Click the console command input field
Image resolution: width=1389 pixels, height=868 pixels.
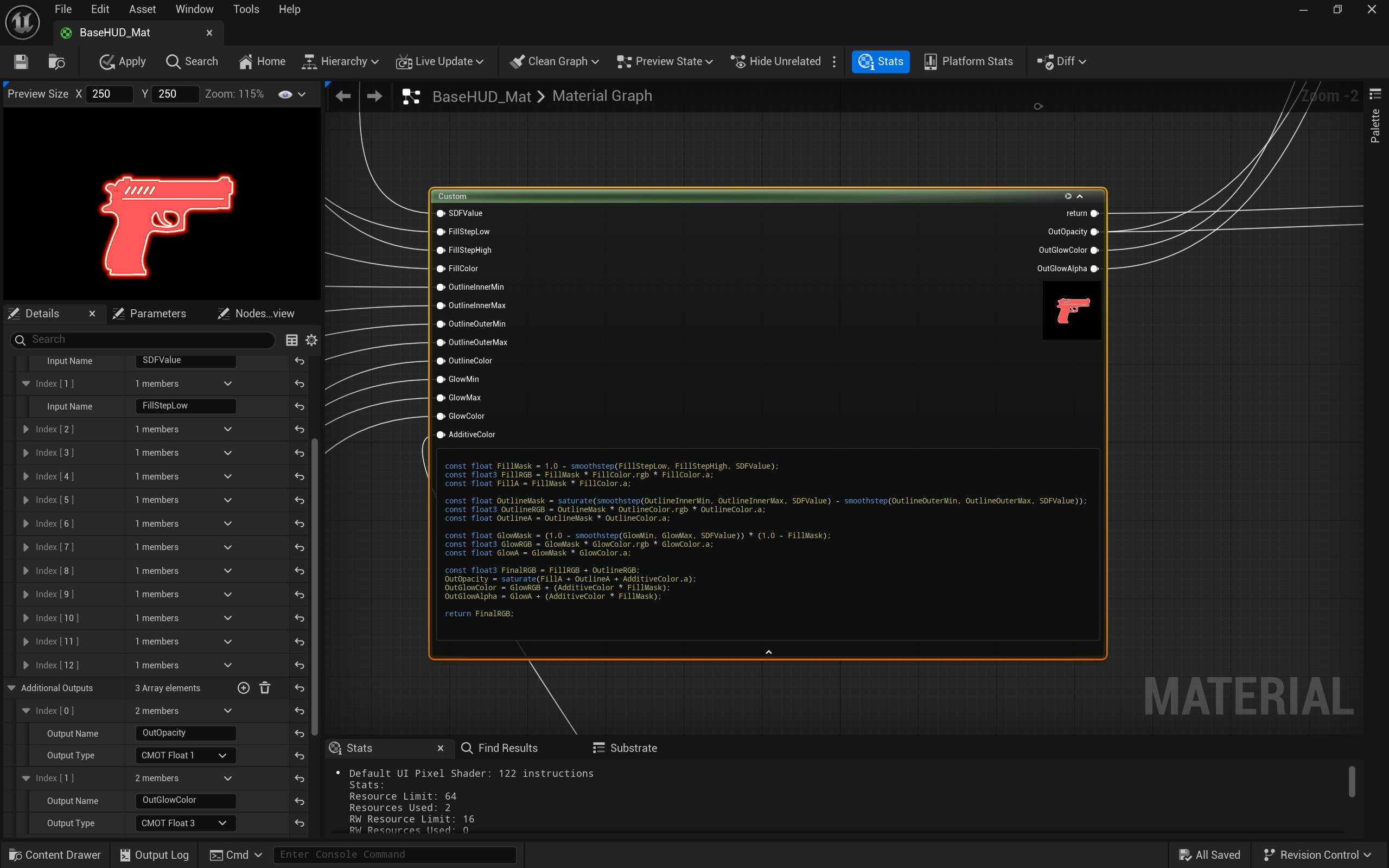[x=395, y=855]
